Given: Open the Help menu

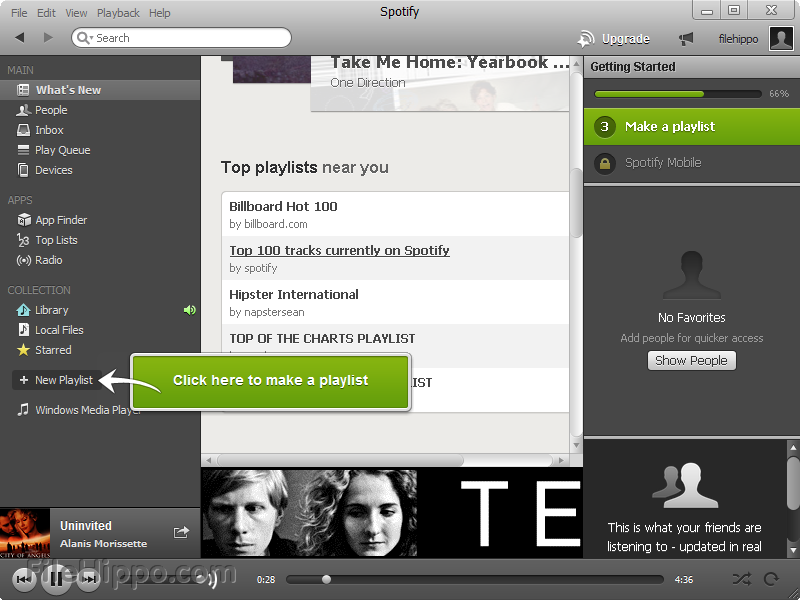Looking at the screenshot, I should pyautogui.click(x=159, y=13).
